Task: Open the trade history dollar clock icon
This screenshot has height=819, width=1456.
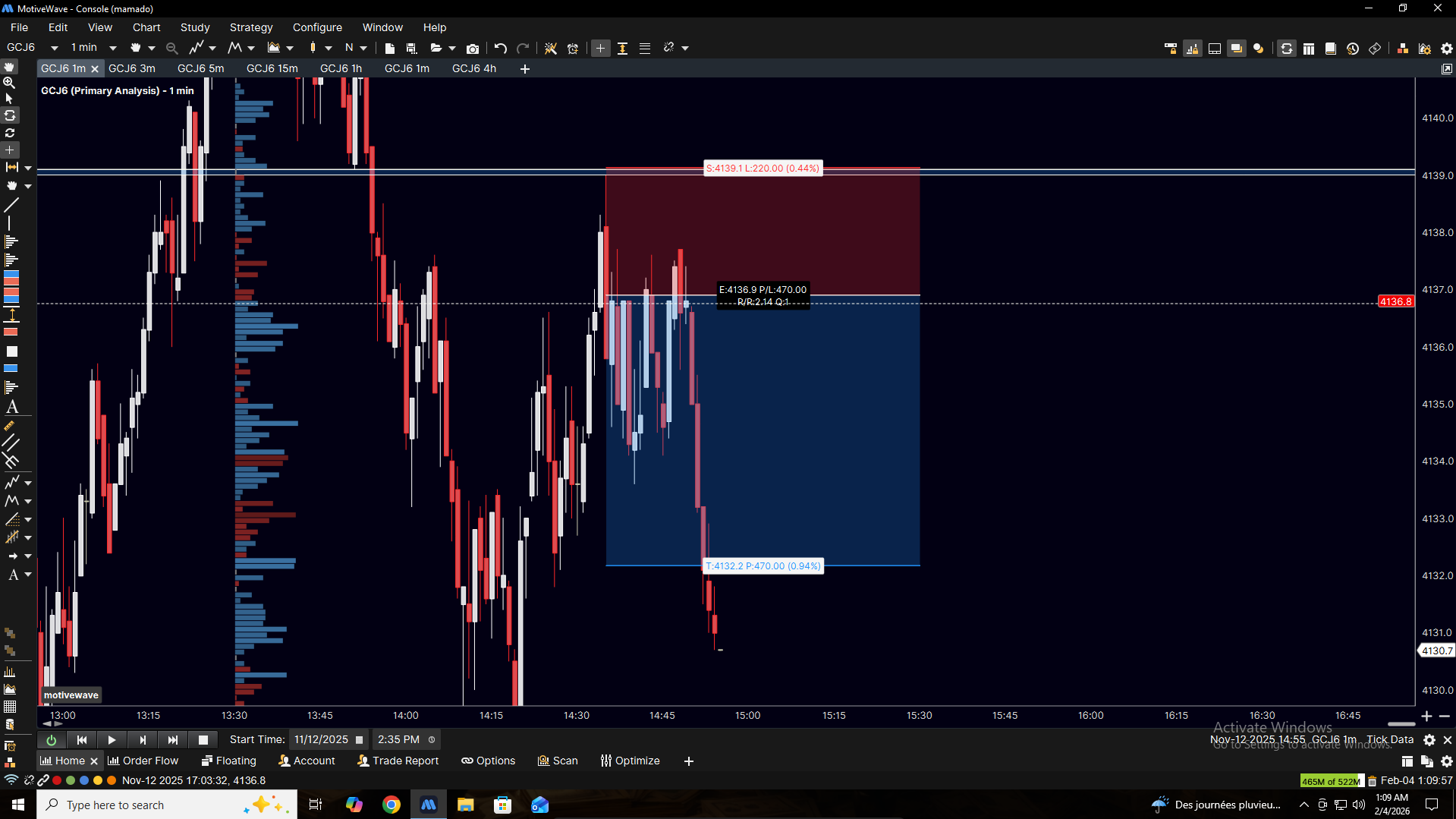Action: click(x=1353, y=49)
